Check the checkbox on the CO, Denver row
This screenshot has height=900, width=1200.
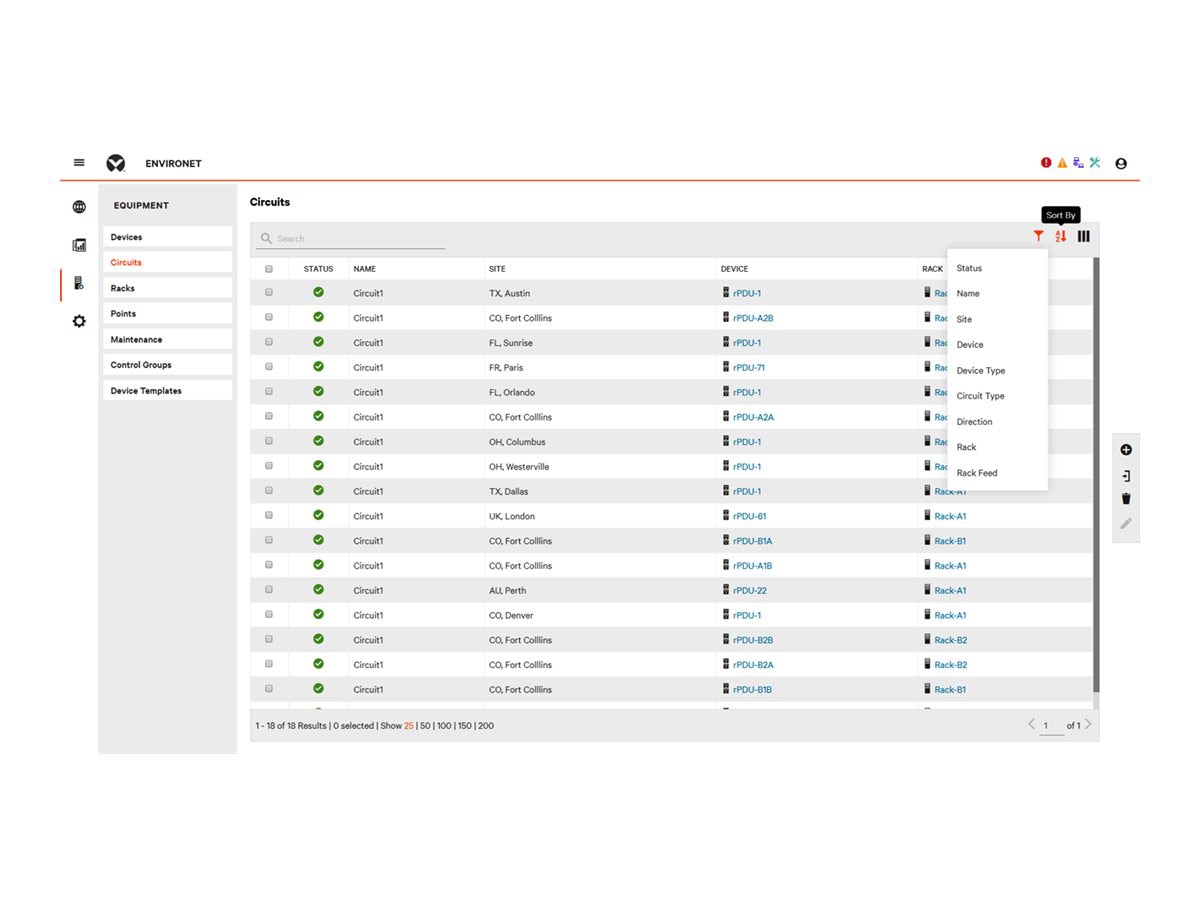268,614
